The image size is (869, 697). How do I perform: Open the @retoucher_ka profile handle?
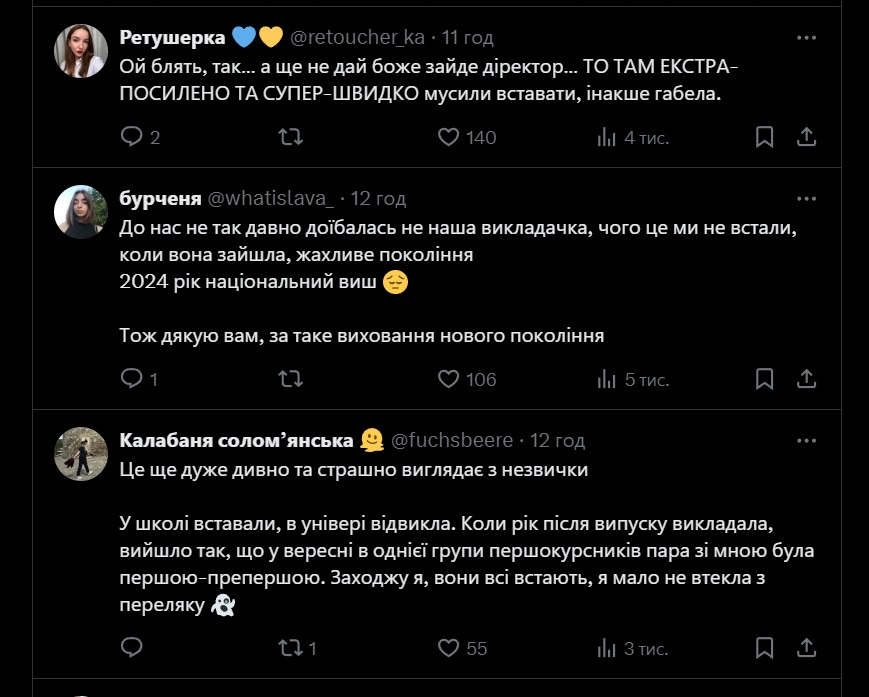coord(357,38)
